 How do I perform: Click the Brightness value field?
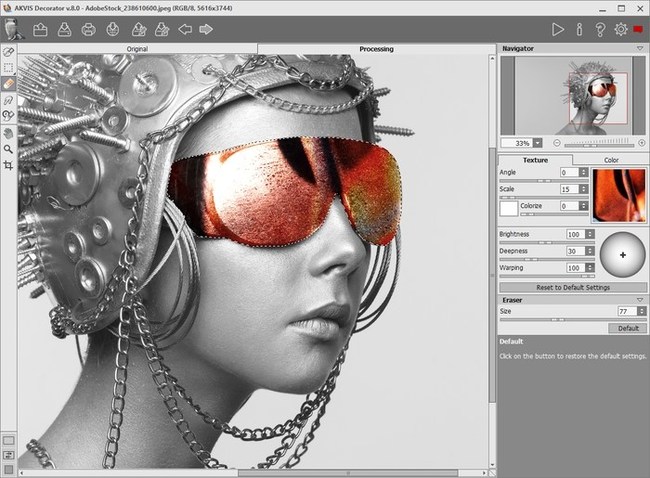[x=576, y=234]
